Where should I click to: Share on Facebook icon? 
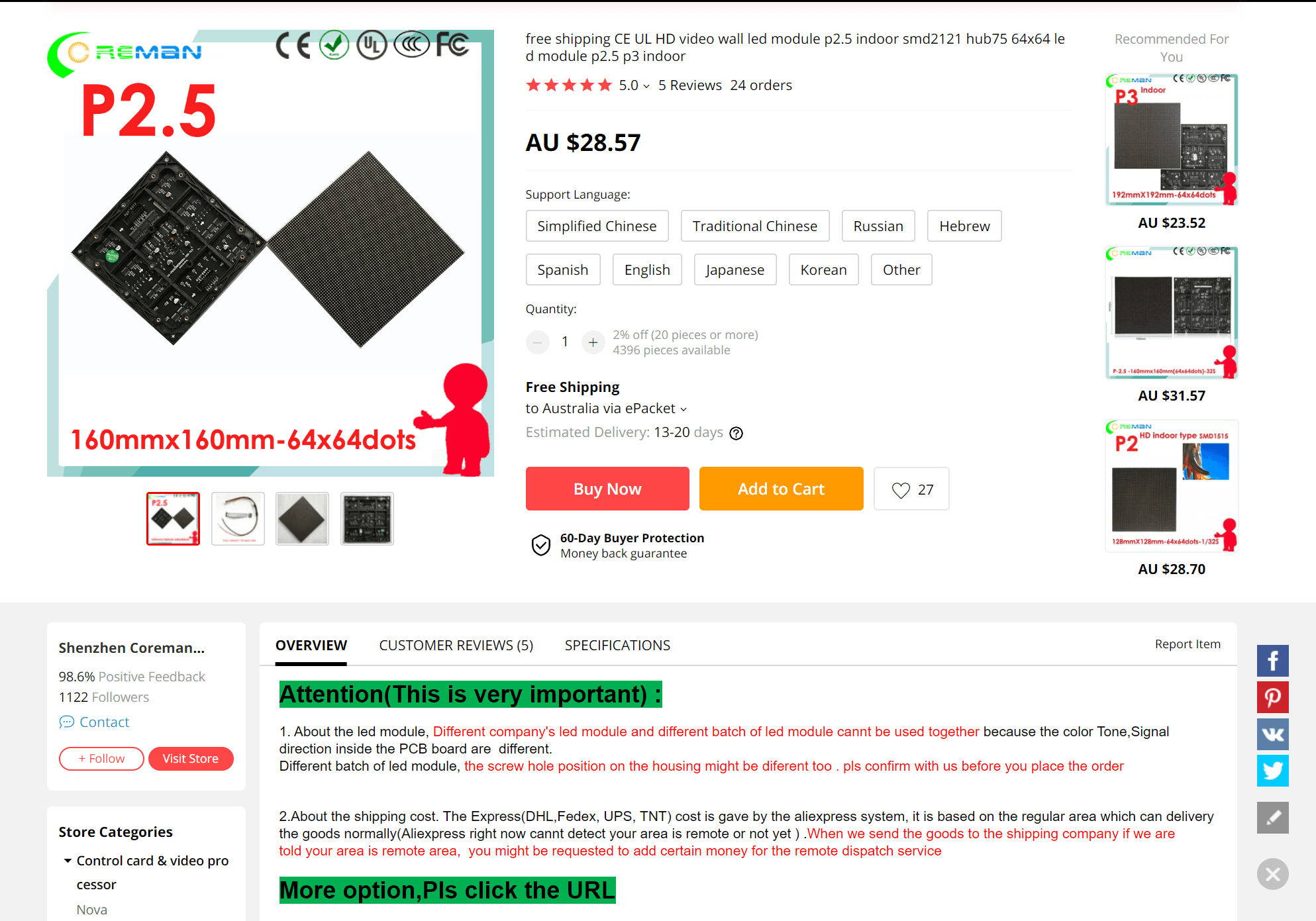(x=1272, y=660)
